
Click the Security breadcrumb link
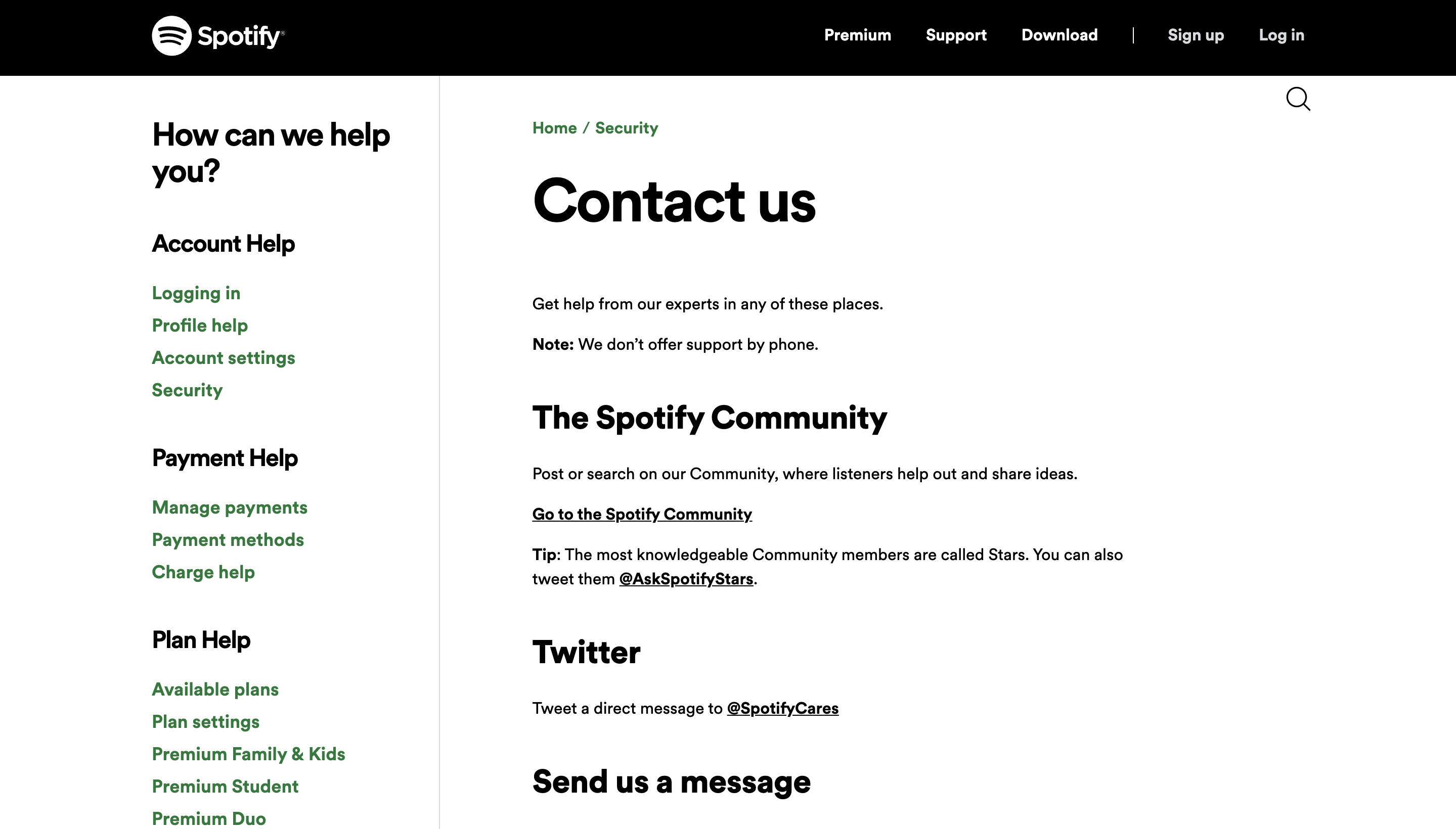point(626,128)
